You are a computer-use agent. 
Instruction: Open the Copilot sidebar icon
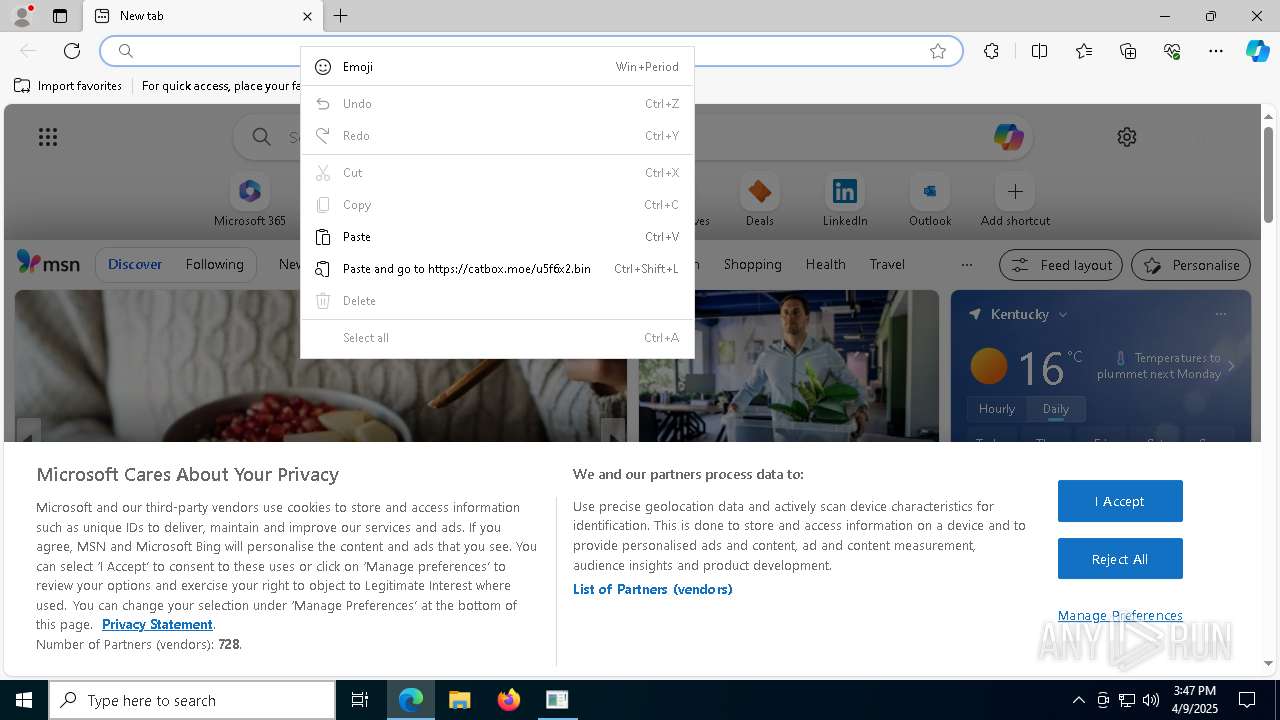1257,51
